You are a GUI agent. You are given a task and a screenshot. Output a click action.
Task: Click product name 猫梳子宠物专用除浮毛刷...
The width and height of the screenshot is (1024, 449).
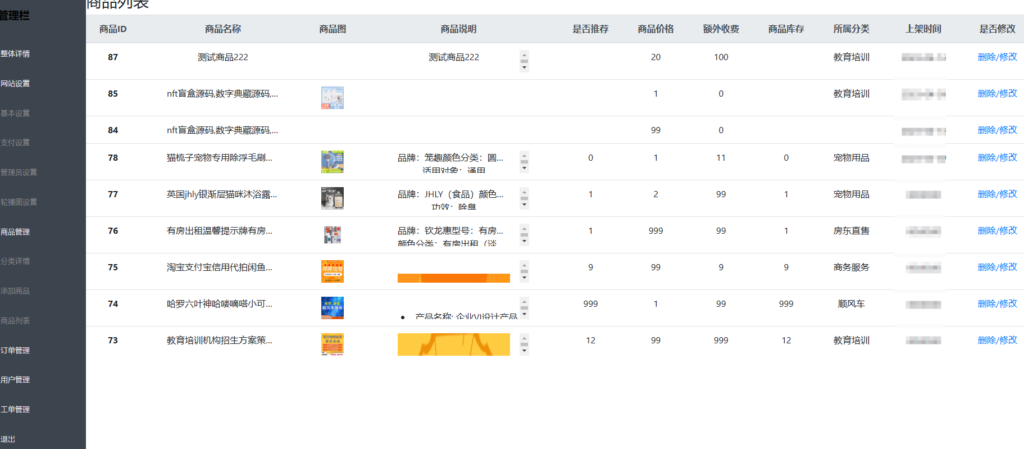(x=219, y=157)
